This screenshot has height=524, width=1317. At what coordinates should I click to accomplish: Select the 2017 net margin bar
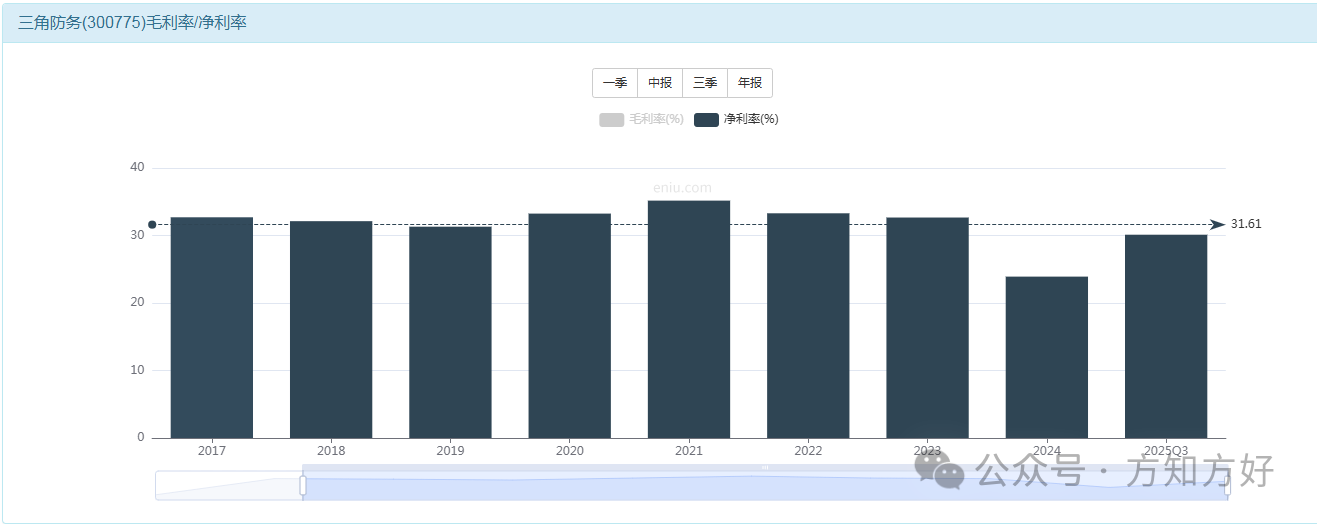point(212,328)
